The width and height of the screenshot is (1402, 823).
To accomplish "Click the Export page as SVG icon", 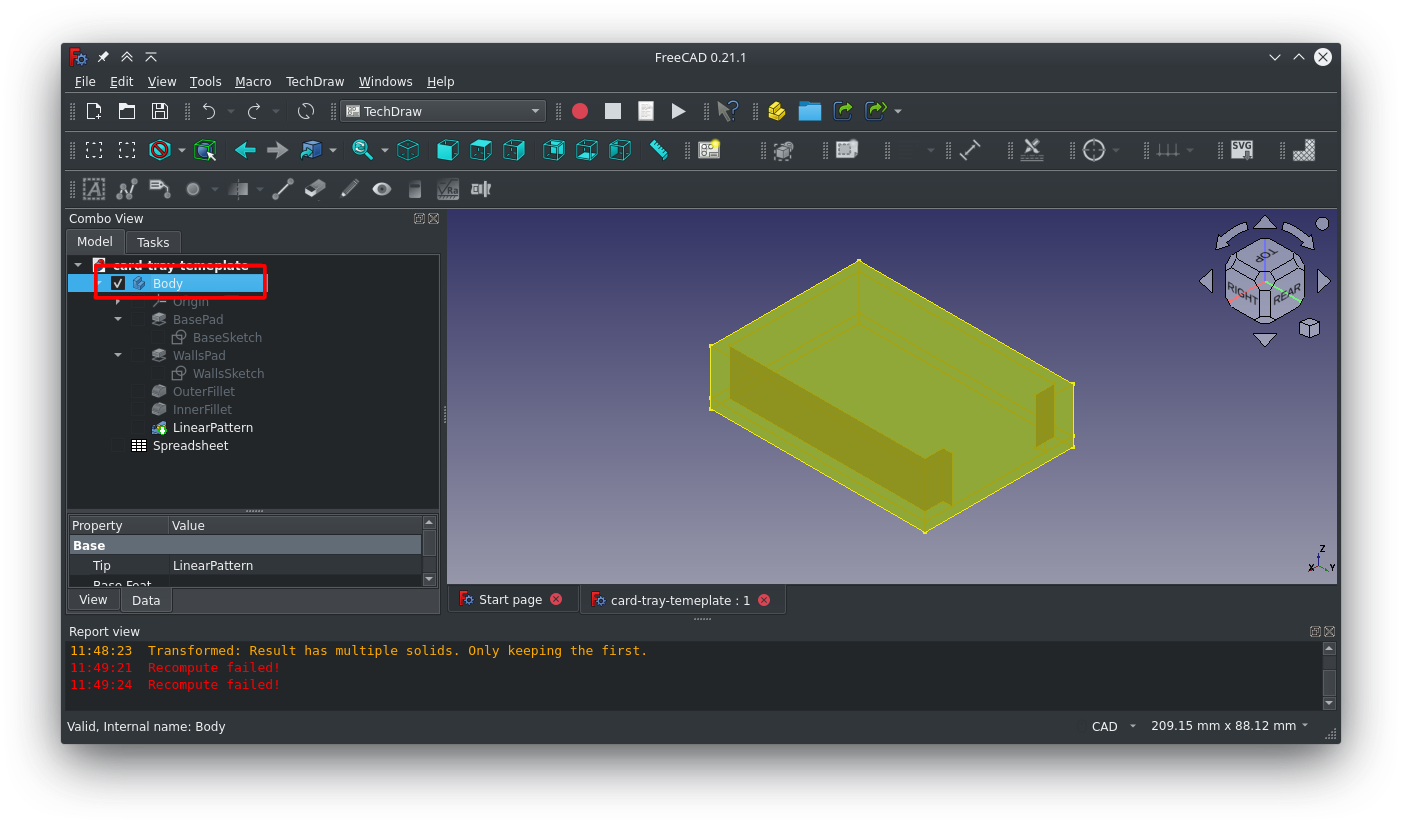I will 1241,150.
